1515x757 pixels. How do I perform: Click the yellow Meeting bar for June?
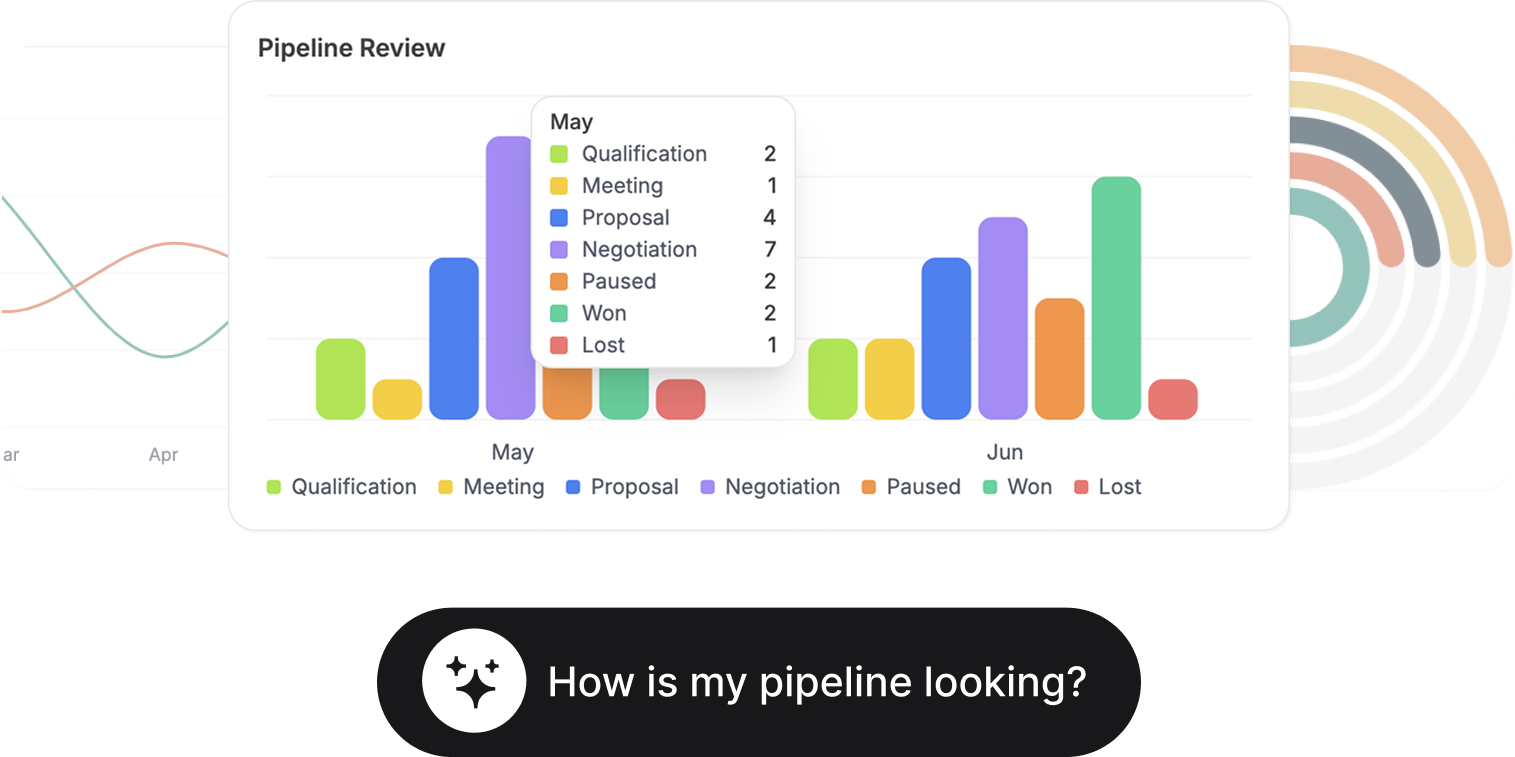889,379
